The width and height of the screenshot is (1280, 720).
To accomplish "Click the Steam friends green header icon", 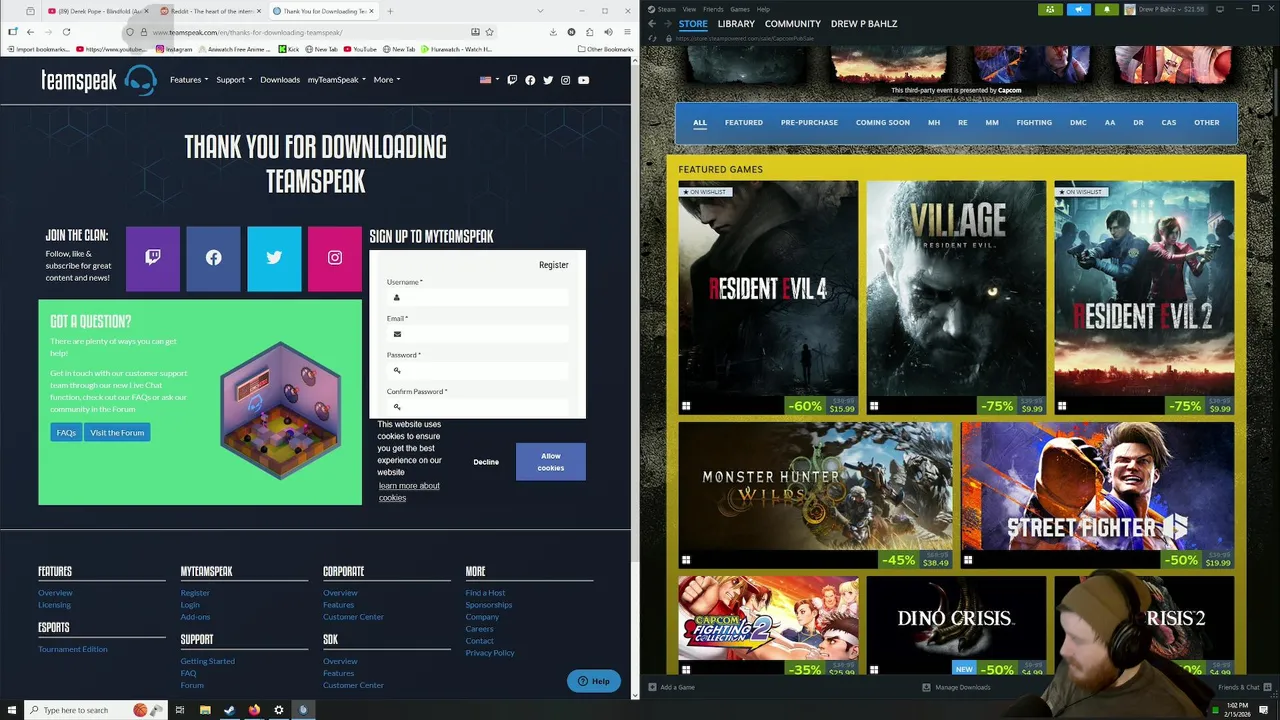I will pos(1050,9).
